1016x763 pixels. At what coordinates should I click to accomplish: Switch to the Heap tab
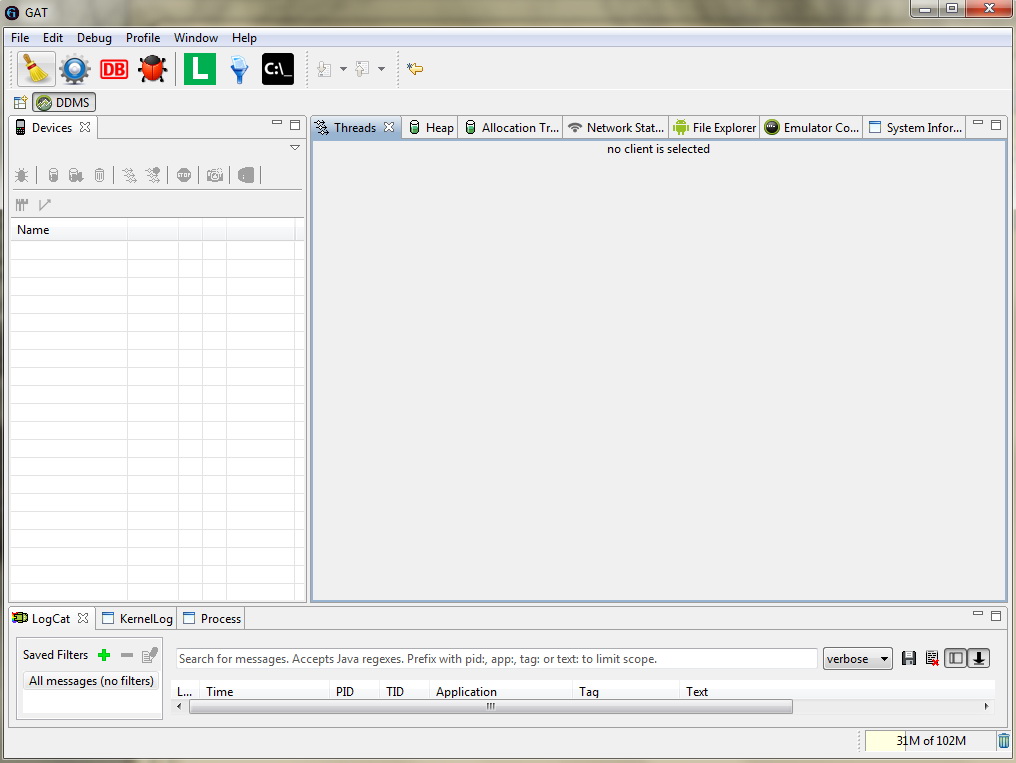431,128
